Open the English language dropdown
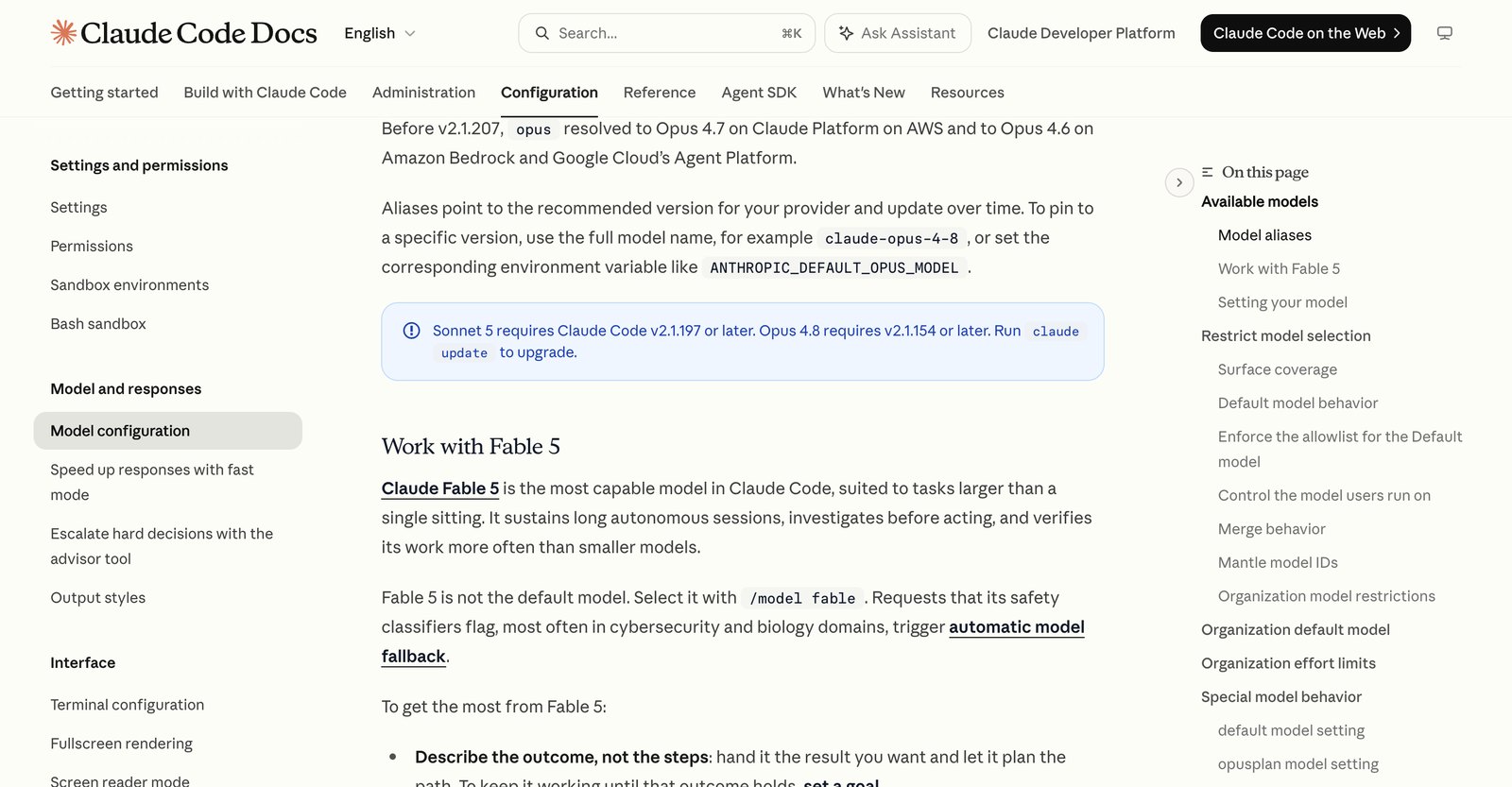Screen dimensions: 1512x787 (x=380, y=33)
